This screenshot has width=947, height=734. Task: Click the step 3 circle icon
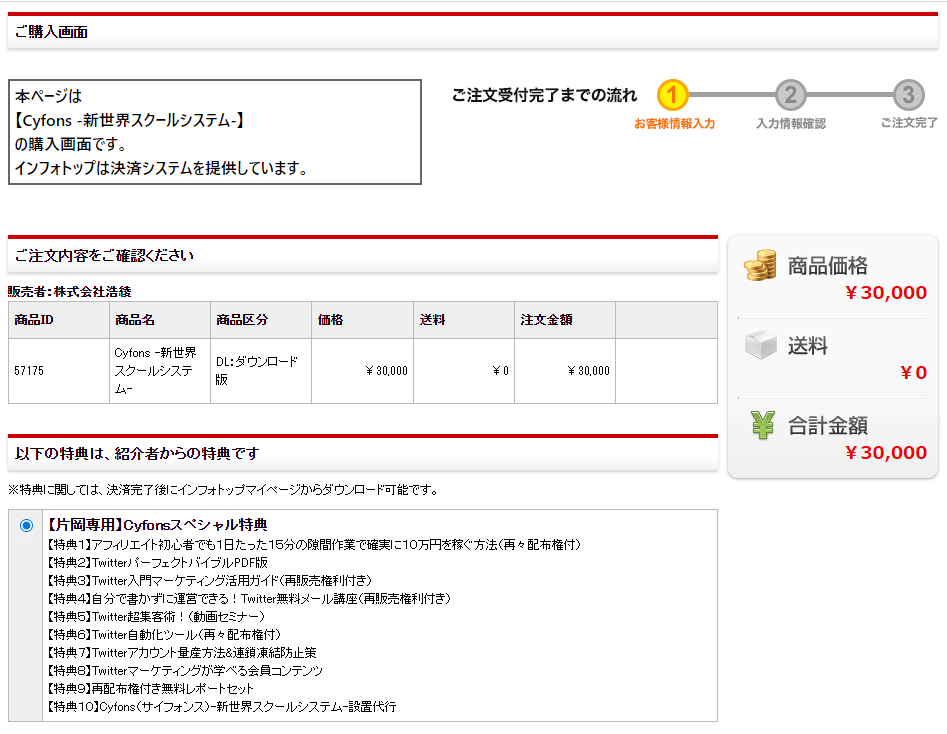(908, 96)
